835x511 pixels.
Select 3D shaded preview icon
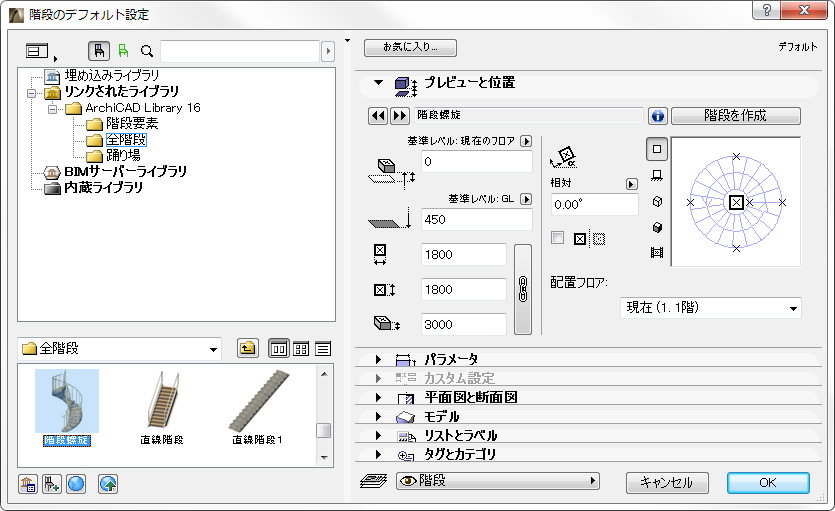(x=657, y=227)
